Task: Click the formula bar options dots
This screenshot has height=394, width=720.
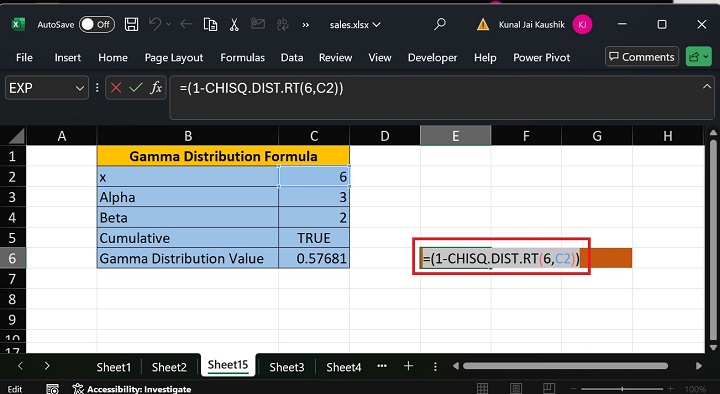Action: [97, 87]
